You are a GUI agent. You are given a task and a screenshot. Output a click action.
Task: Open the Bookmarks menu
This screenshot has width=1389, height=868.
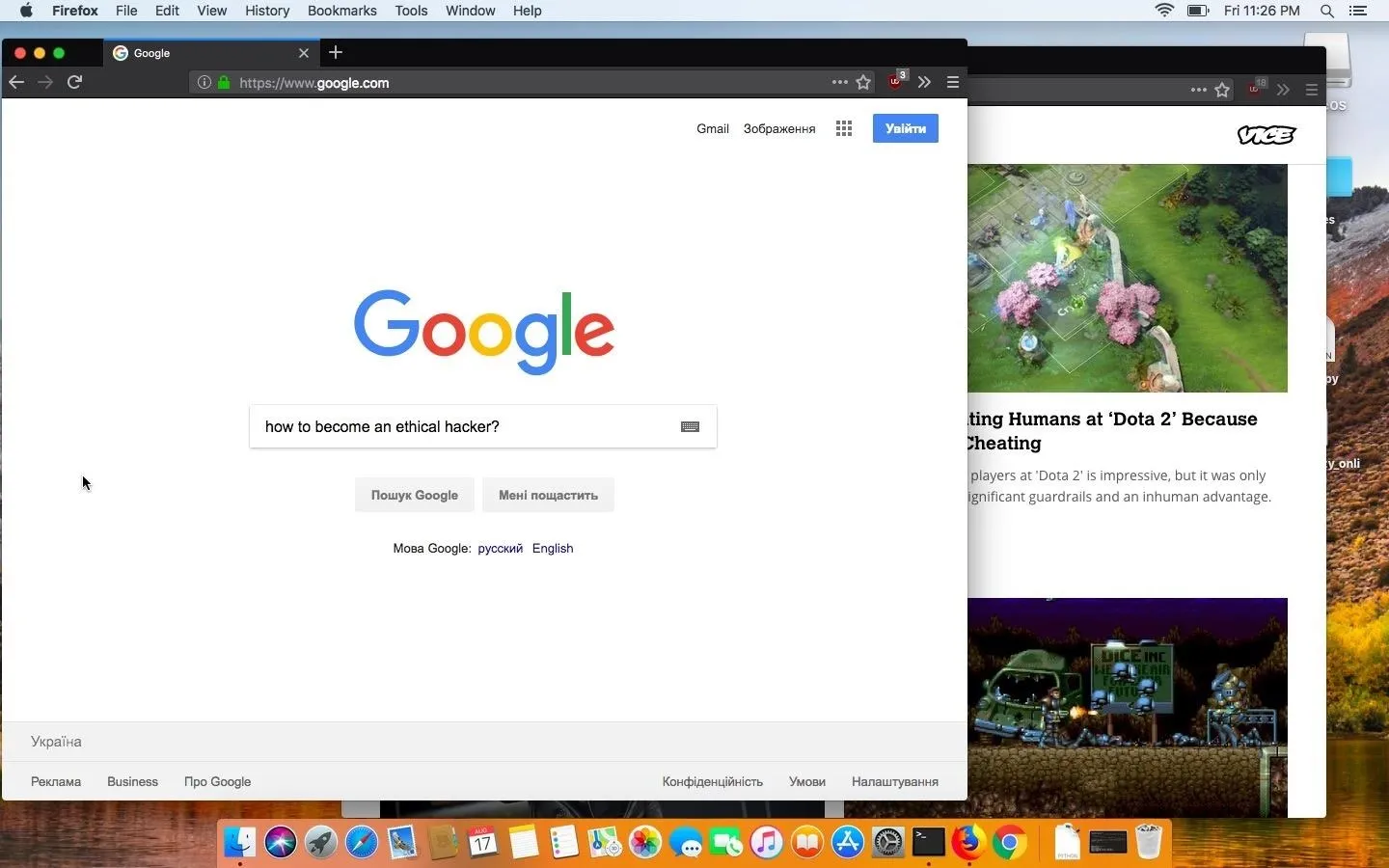tap(342, 11)
